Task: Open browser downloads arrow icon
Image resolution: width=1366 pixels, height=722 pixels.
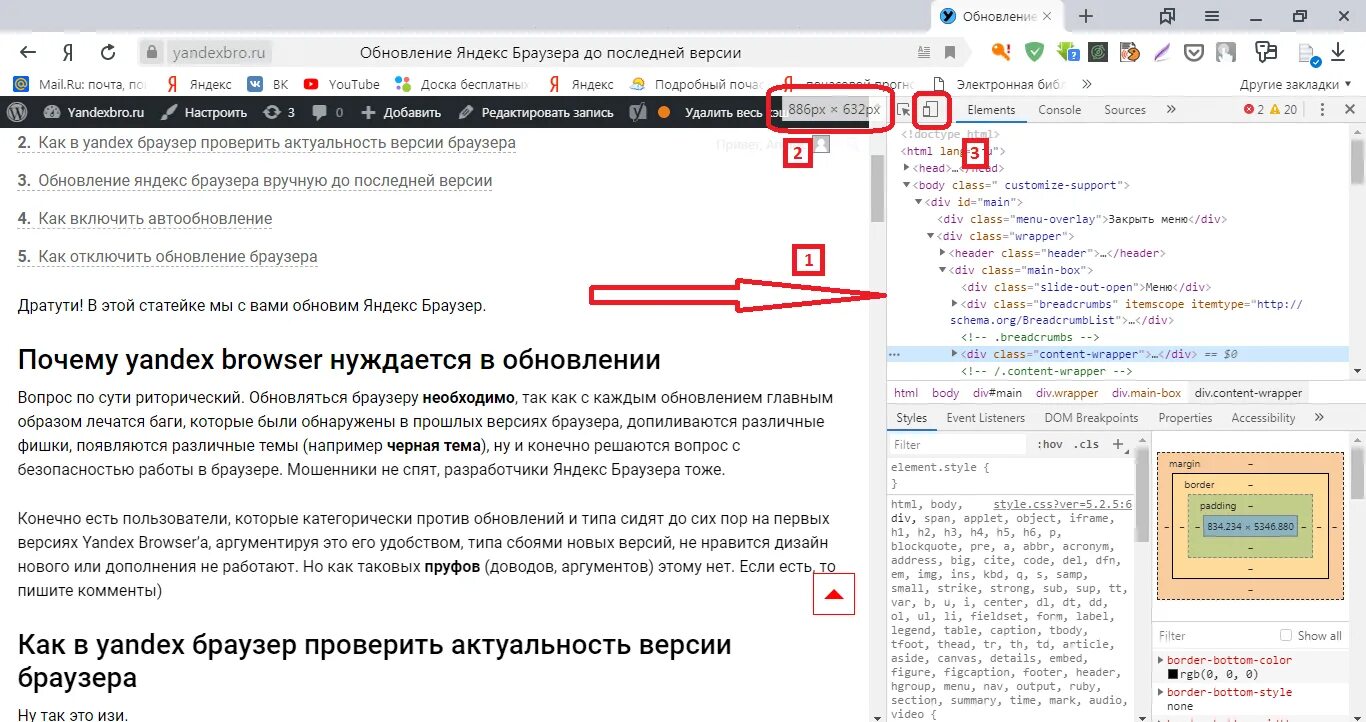Action: [x=1340, y=52]
